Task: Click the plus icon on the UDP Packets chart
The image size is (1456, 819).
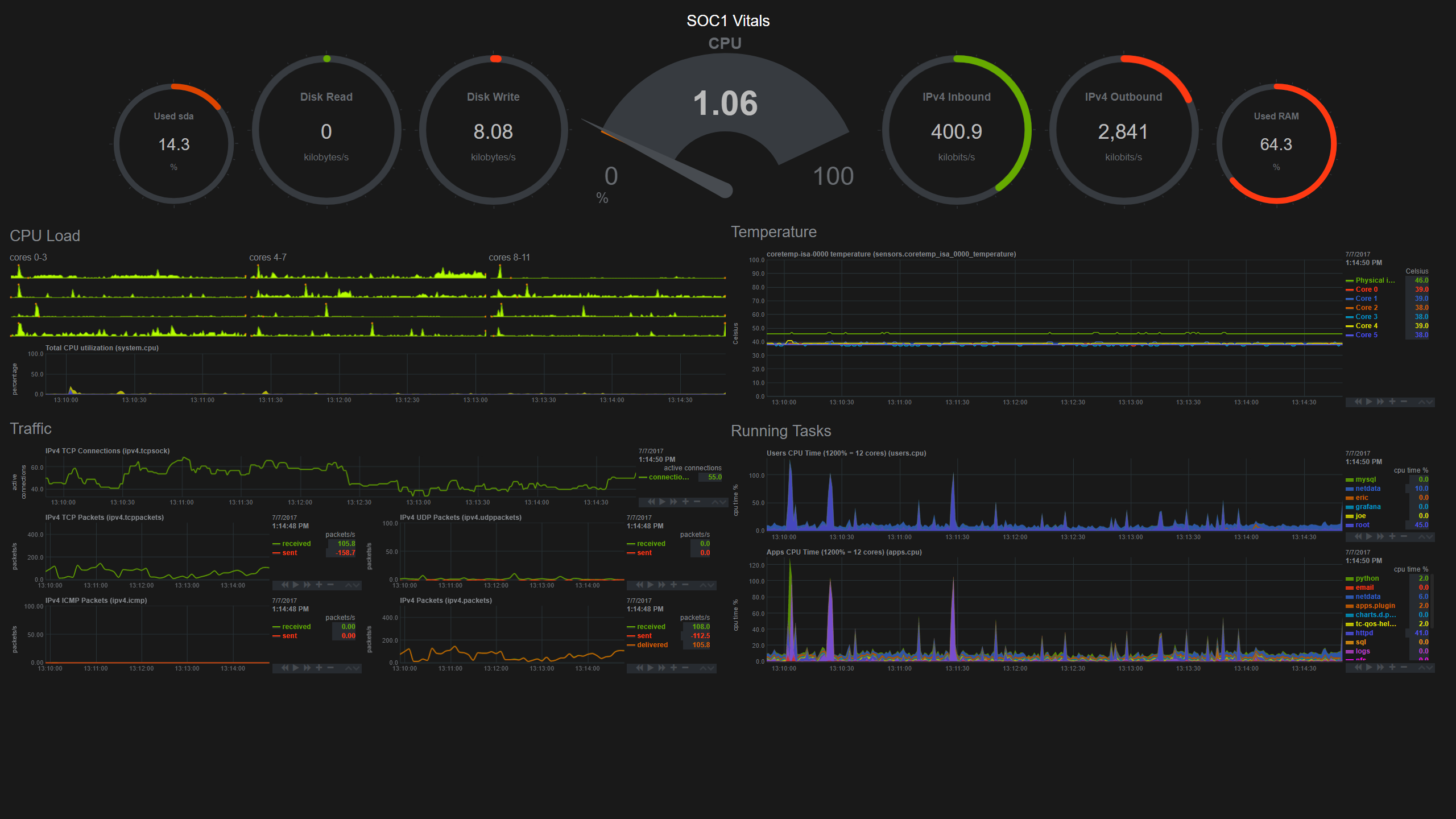Action: pos(673,585)
